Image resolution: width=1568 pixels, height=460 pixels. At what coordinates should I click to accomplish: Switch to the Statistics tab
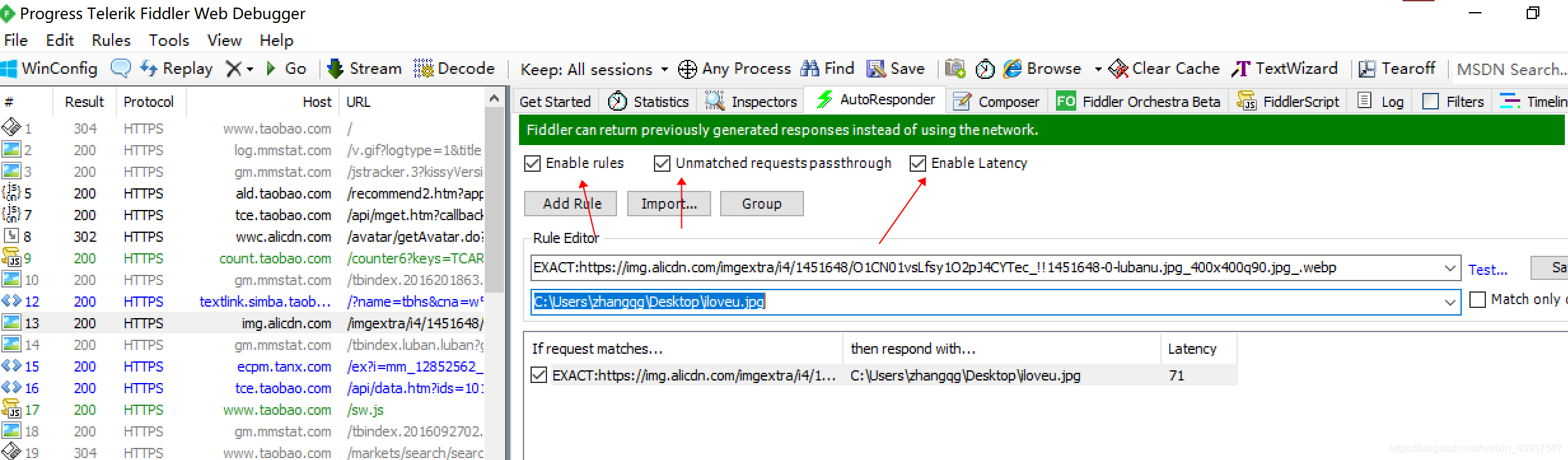point(649,102)
